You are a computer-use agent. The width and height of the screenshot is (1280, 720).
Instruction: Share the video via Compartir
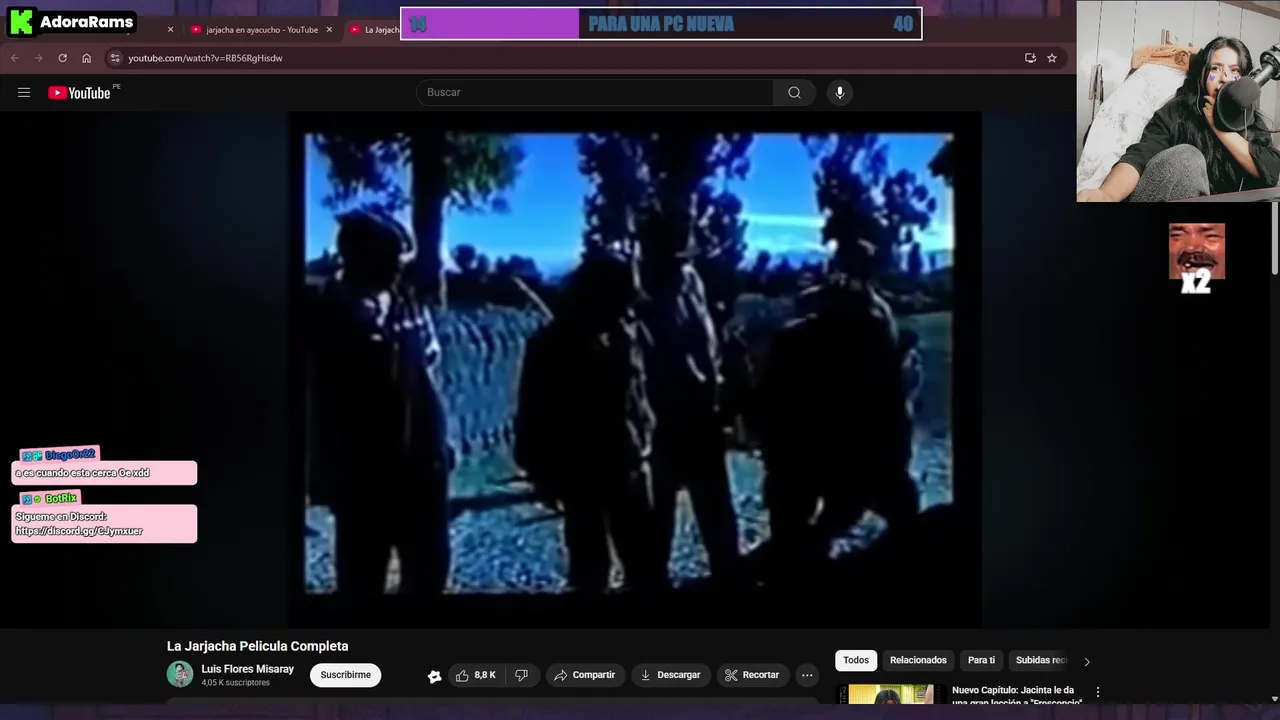click(585, 675)
